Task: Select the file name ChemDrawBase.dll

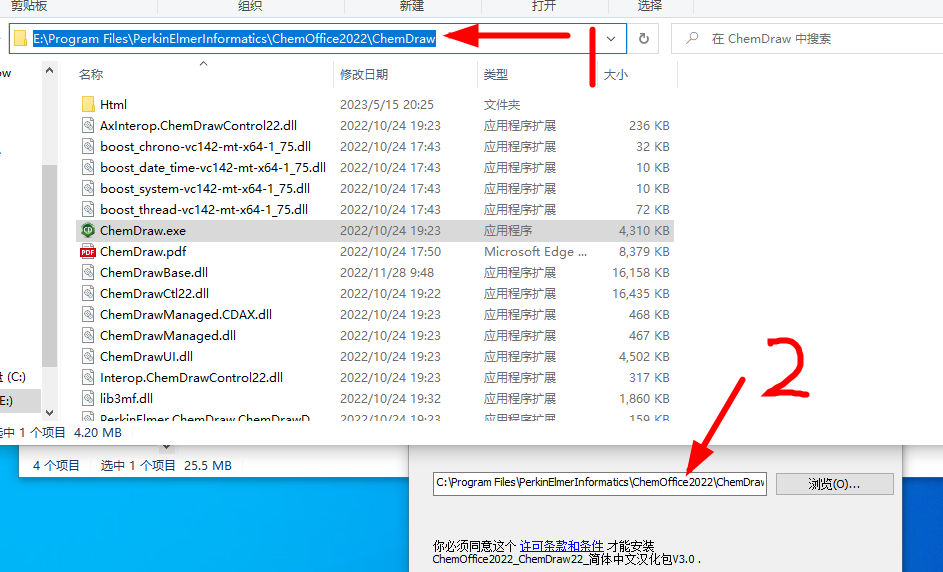Action: [x=154, y=272]
